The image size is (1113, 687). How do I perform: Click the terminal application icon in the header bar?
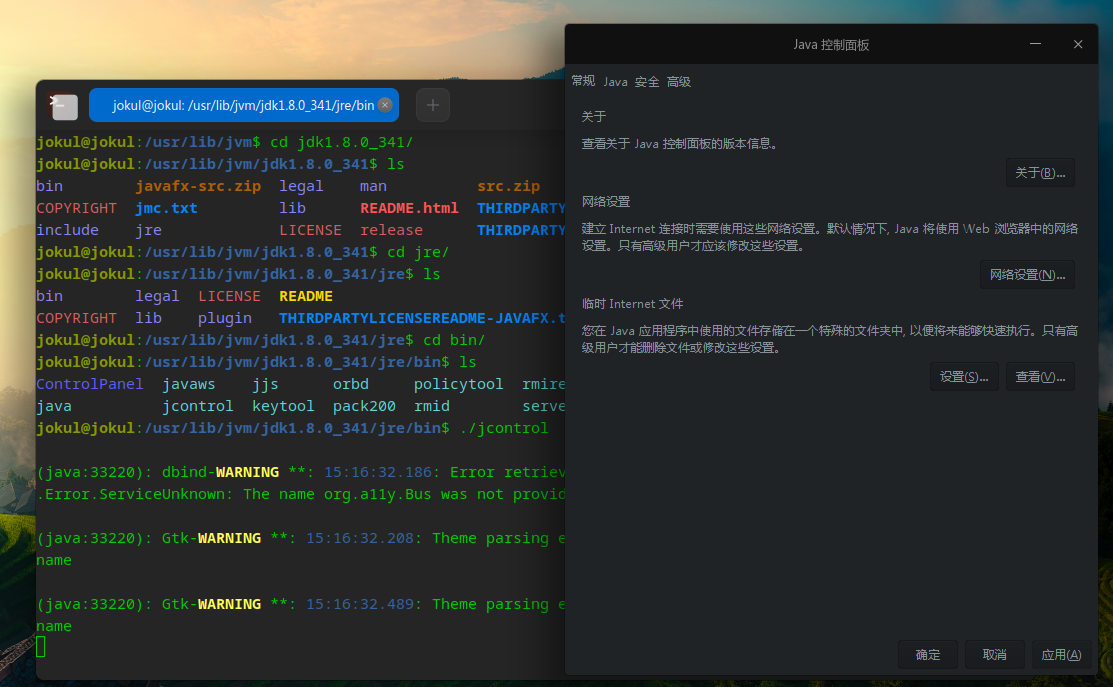pyautogui.click(x=62, y=105)
